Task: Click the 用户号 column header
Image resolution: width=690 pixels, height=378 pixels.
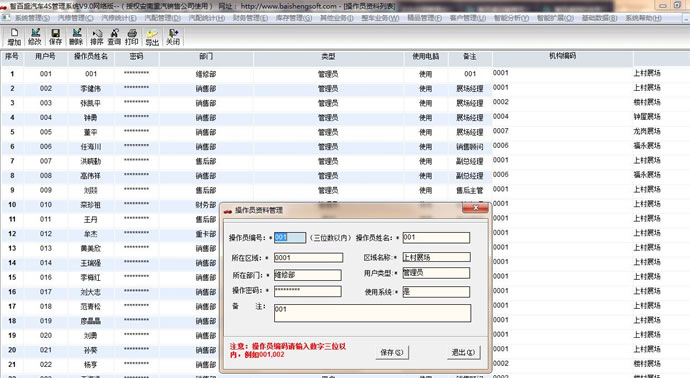Action: click(45, 56)
